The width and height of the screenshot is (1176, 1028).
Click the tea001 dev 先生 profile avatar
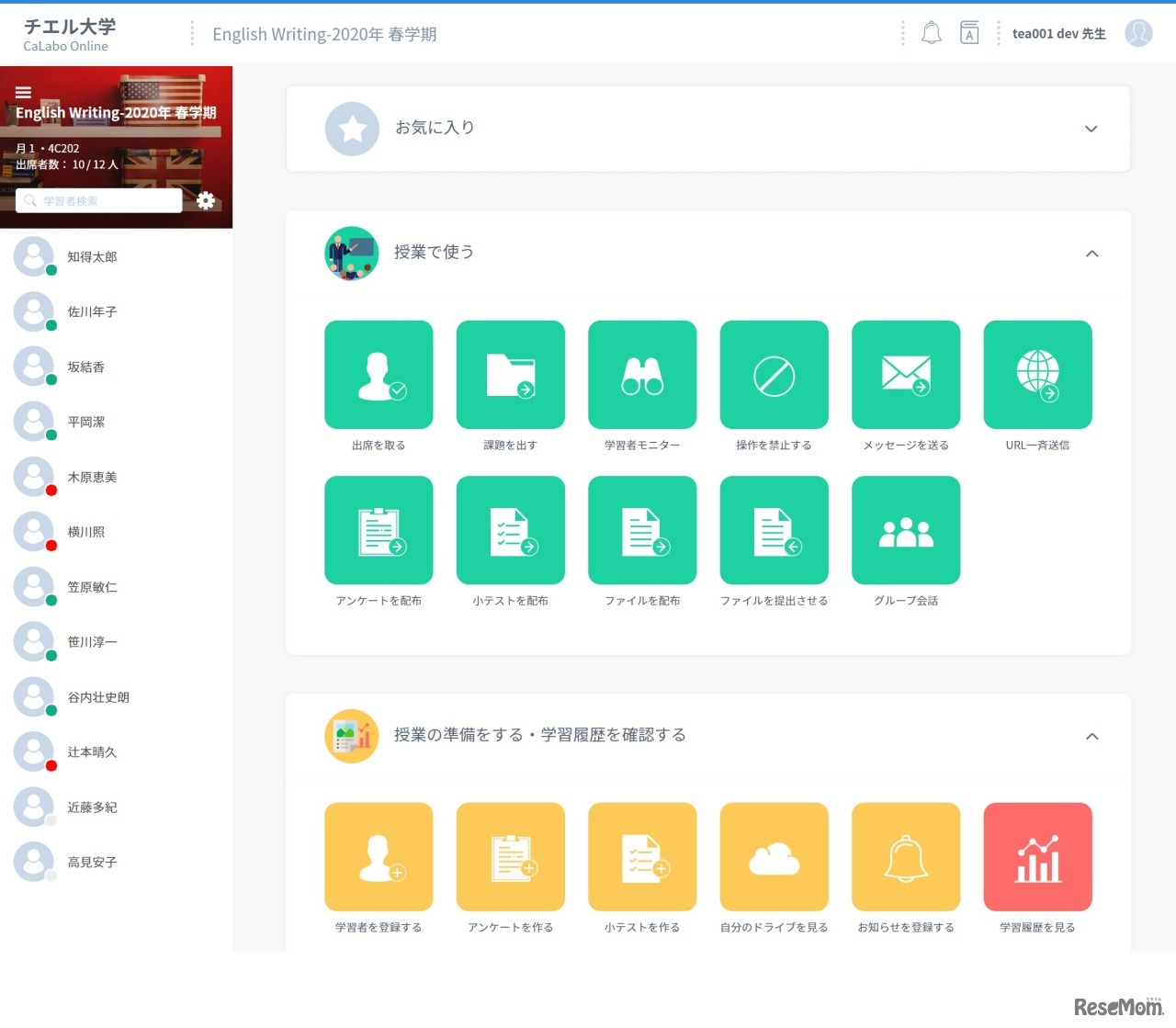pos(1138,33)
